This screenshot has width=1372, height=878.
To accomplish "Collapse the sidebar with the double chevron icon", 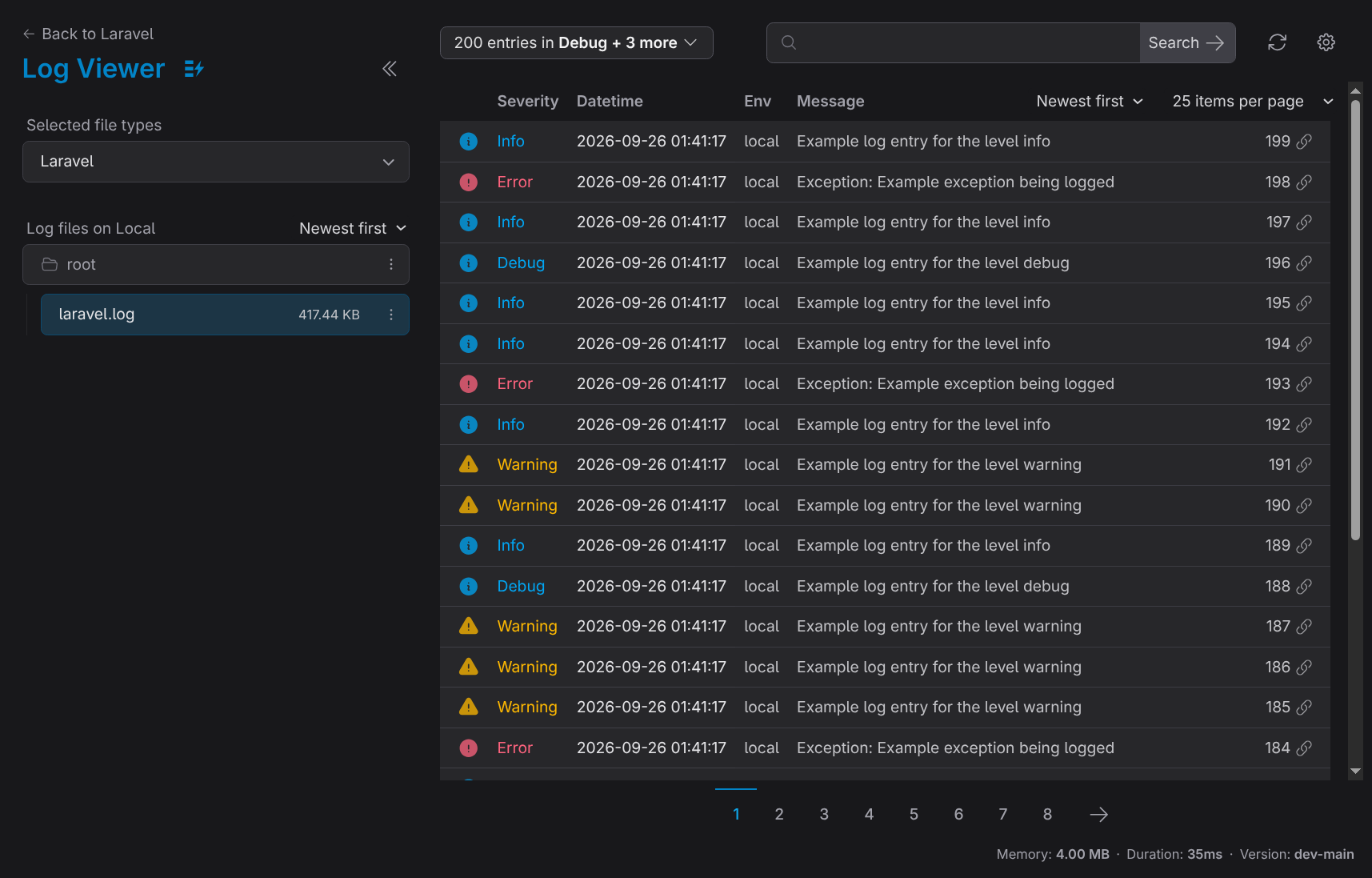I will pos(390,69).
